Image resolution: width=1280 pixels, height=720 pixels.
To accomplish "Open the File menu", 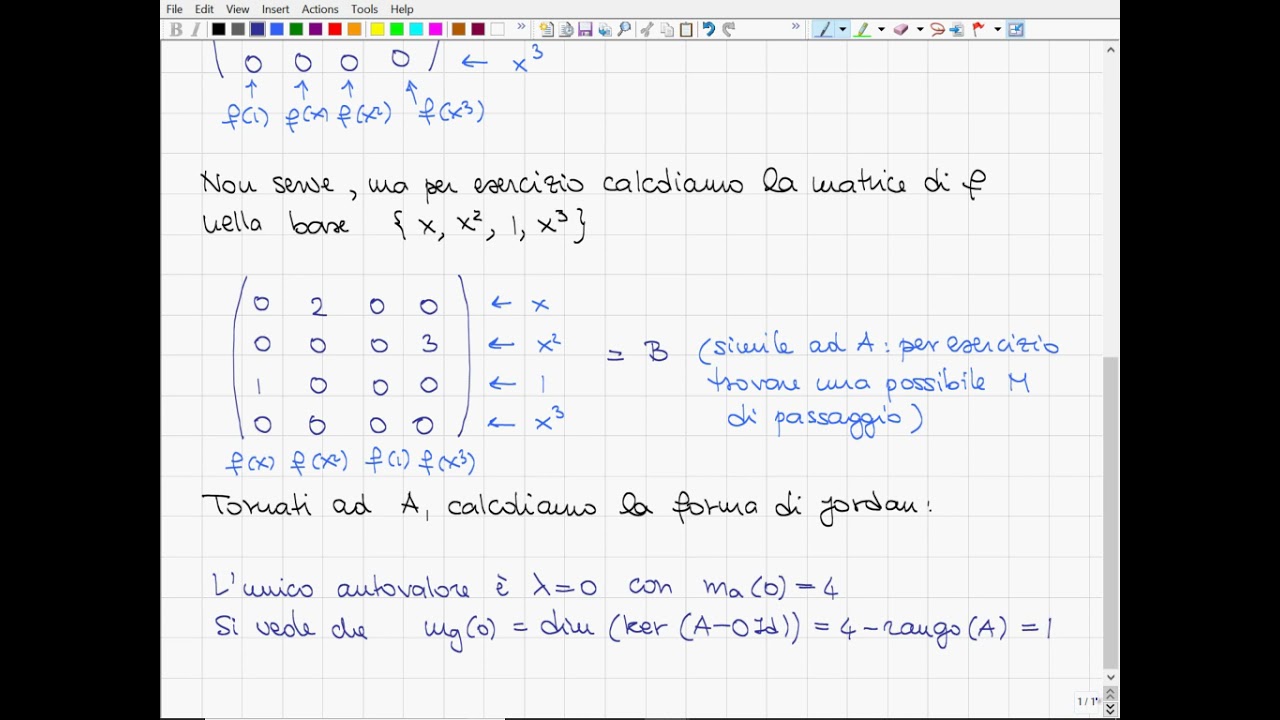I will tap(174, 9).
